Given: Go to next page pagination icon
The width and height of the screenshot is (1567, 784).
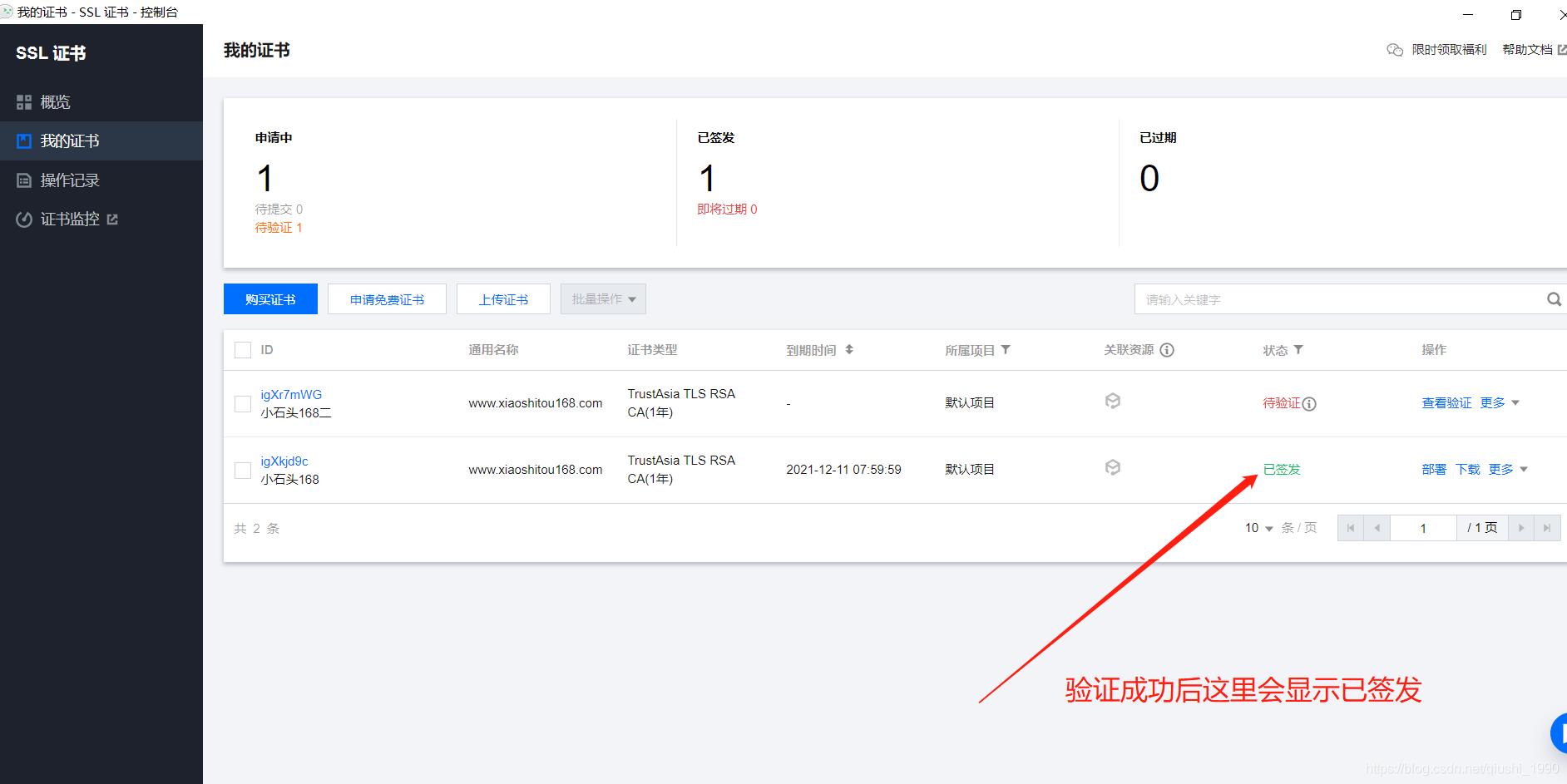Looking at the screenshot, I should point(1521,528).
